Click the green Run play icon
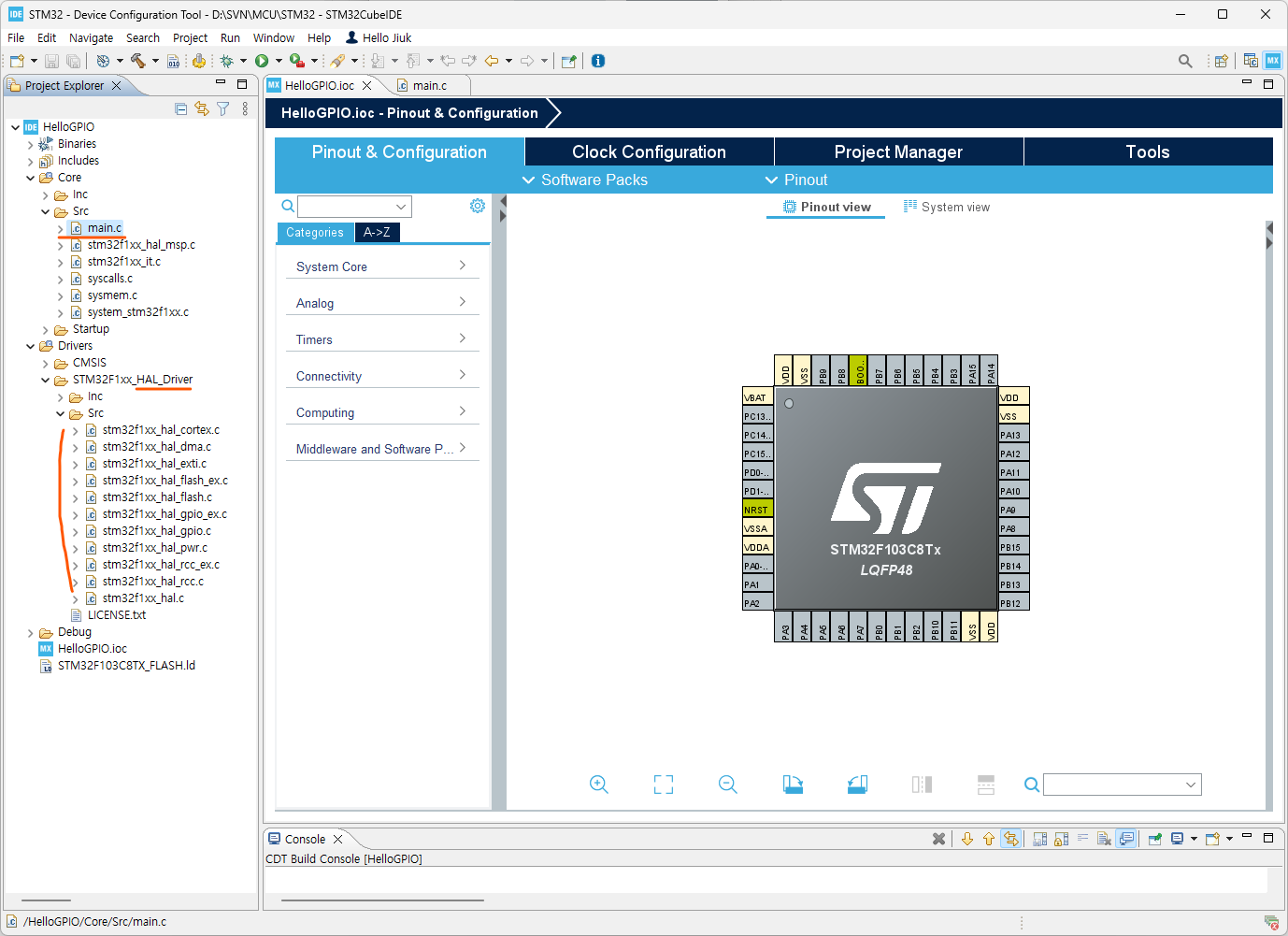 262,61
